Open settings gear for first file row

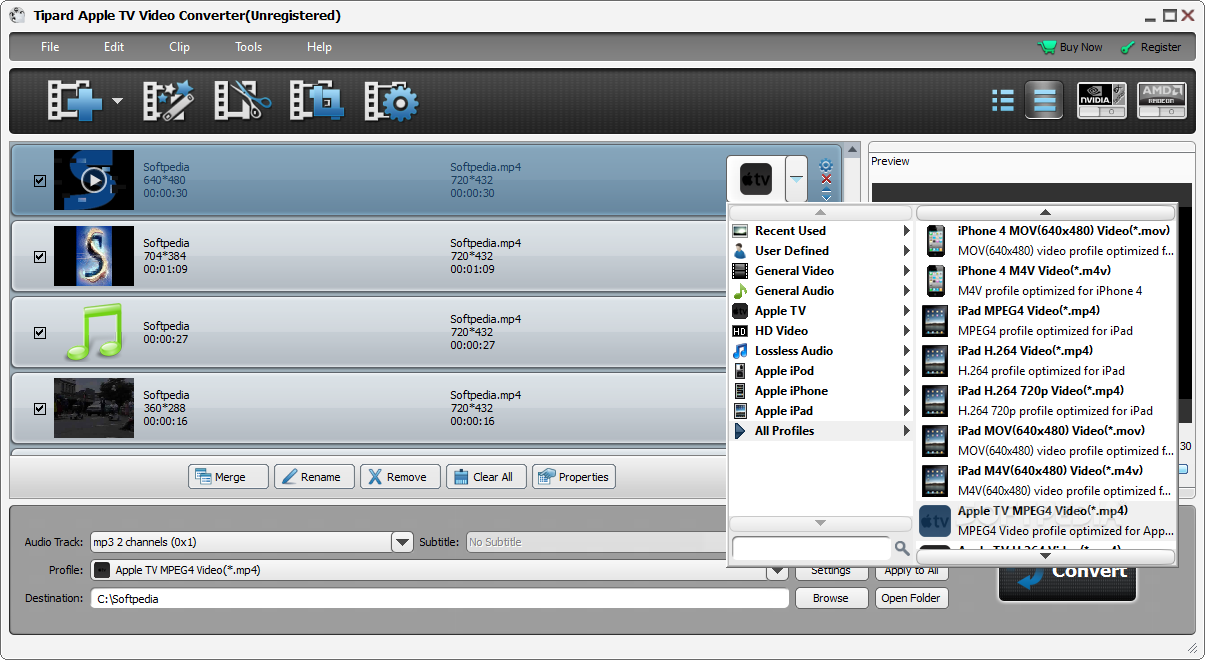[x=826, y=165]
